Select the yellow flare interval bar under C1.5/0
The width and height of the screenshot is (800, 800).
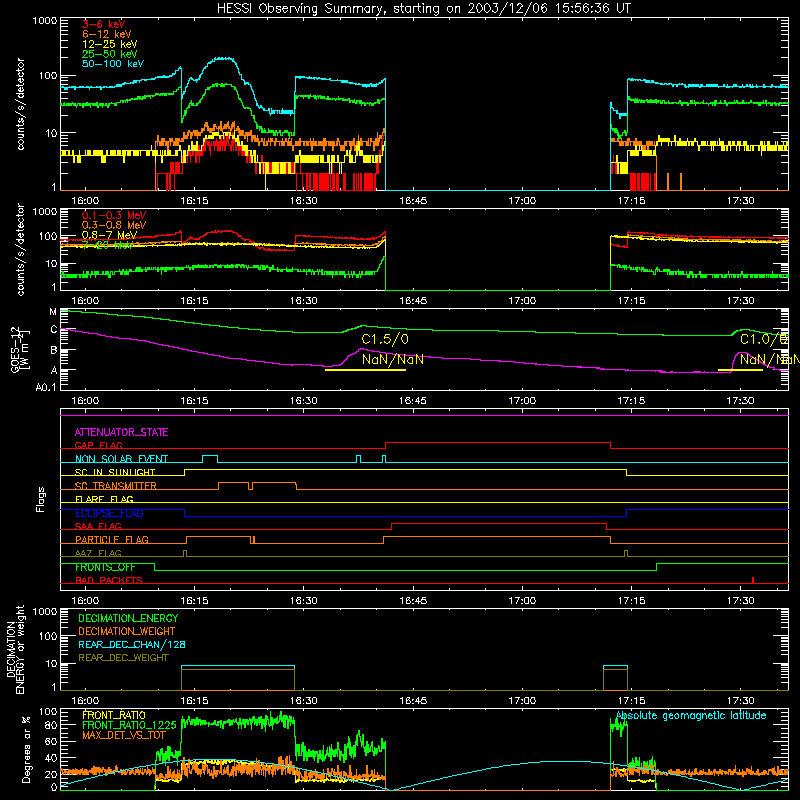(365, 370)
